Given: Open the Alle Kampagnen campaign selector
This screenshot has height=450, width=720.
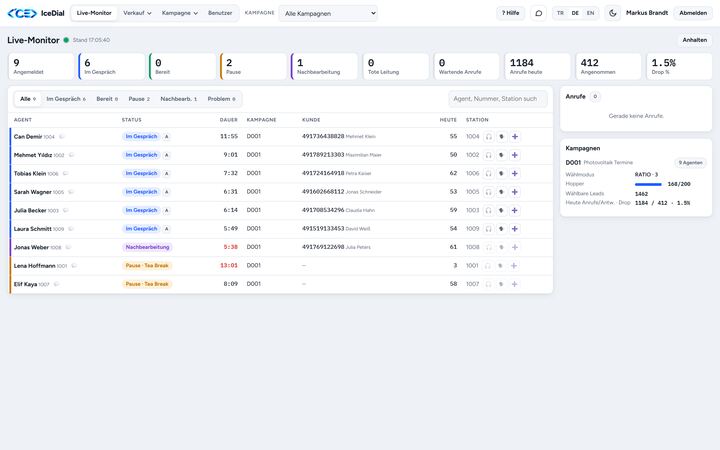Looking at the screenshot, I should tap(328, 13).
